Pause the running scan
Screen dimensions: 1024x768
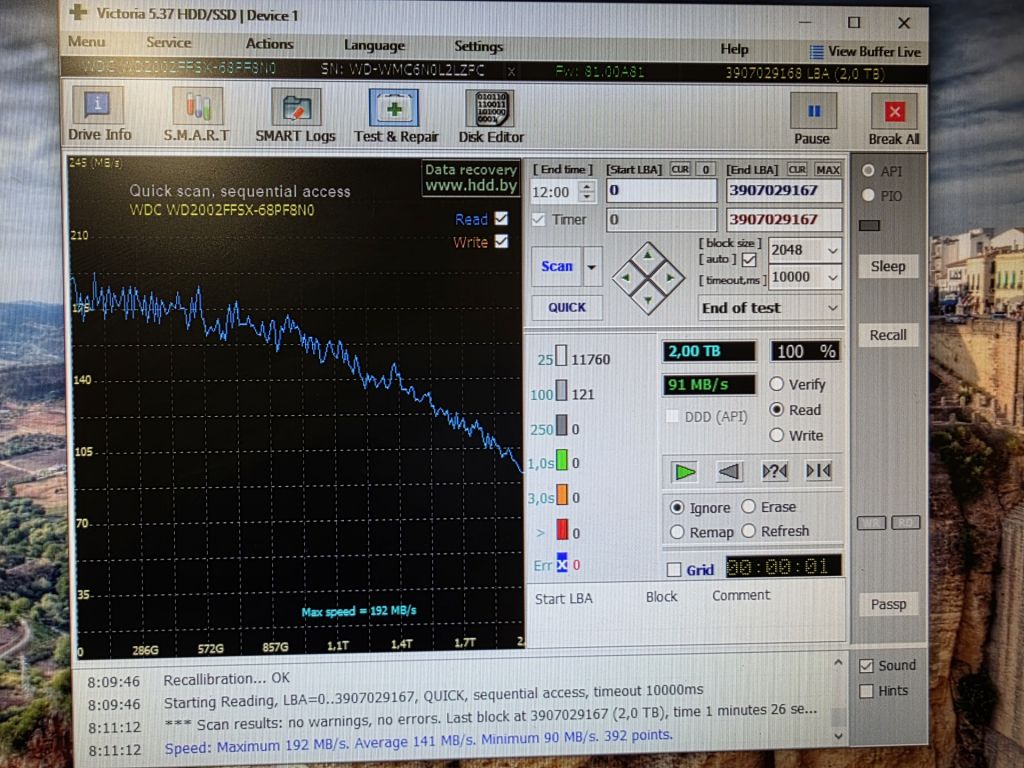[x=812, y=118]
